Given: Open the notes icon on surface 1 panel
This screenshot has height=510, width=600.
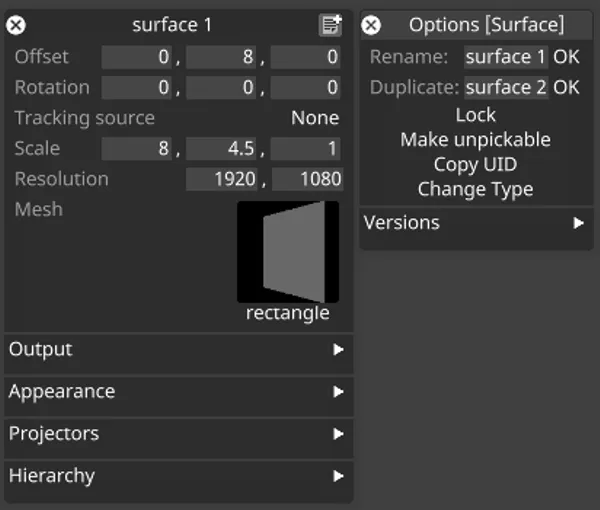Looking at the screenshot, I should click(330, 25).
